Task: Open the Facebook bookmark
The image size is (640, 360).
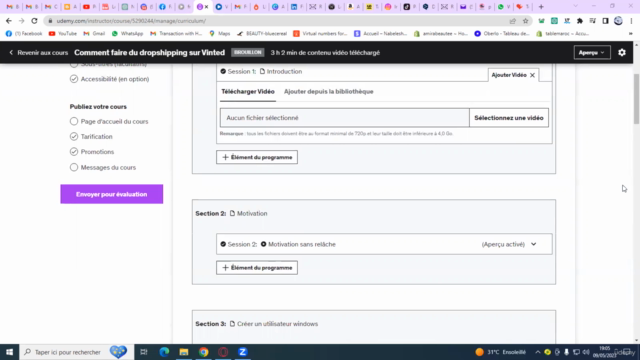Action: tap(24, 34)
